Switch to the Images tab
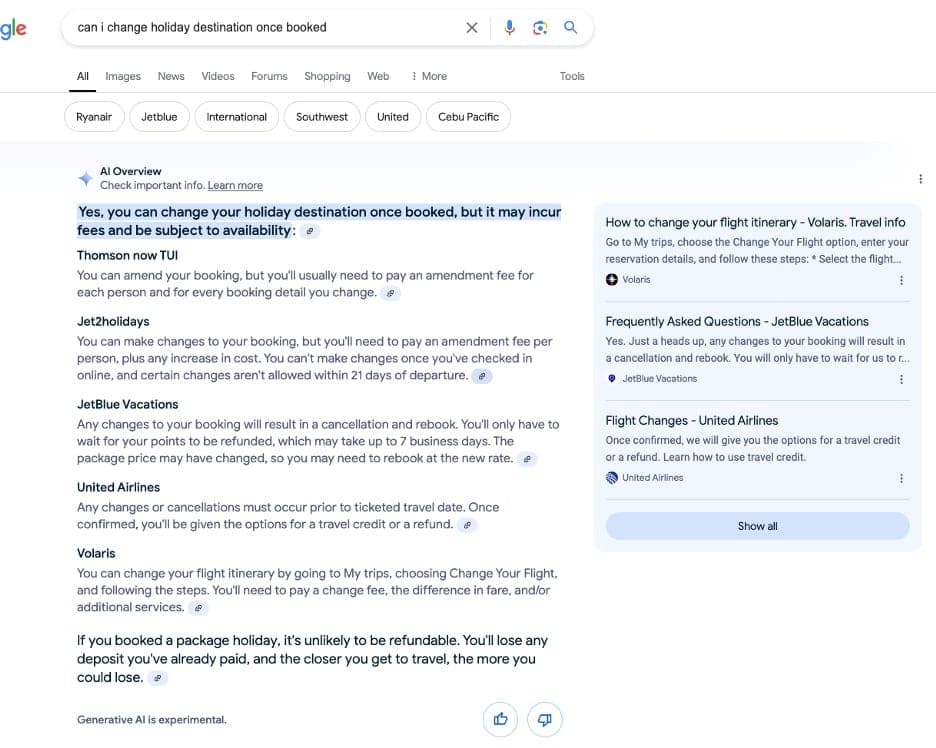 point(123,76)
